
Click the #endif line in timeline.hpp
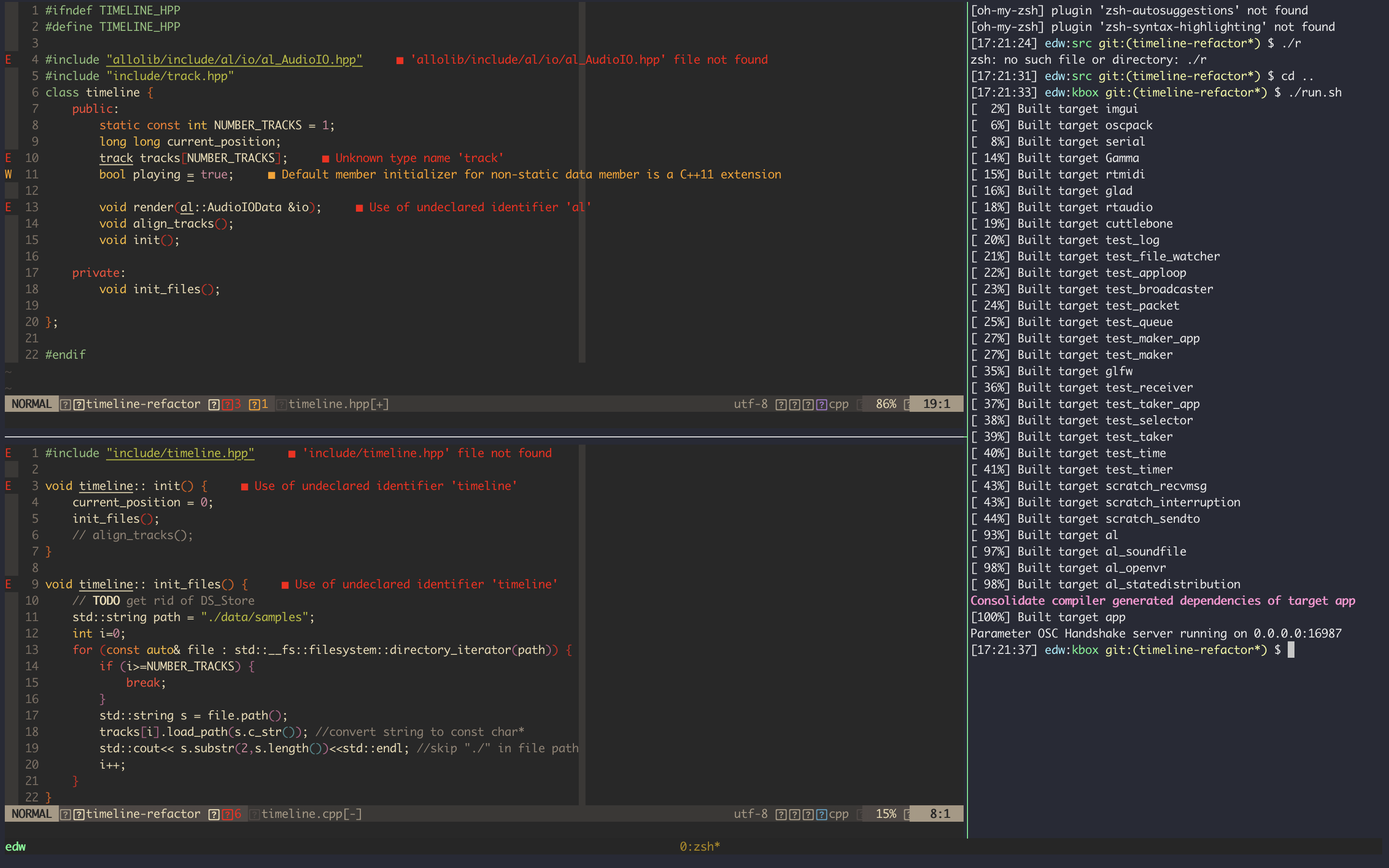point(66,355)
